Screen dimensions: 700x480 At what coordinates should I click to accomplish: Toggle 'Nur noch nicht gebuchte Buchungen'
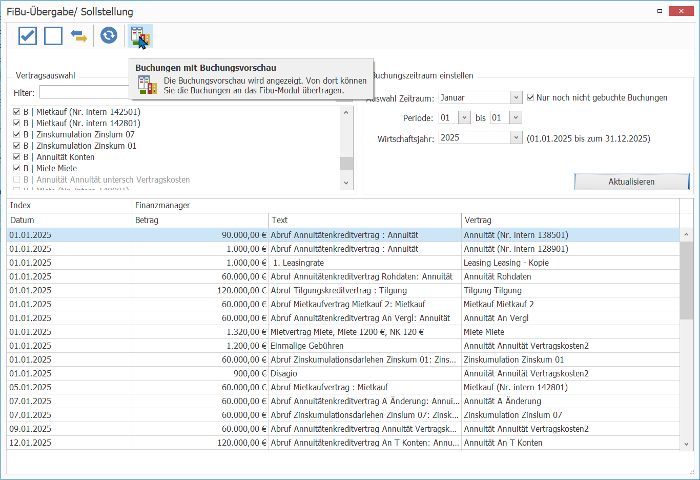pos(530,97)
